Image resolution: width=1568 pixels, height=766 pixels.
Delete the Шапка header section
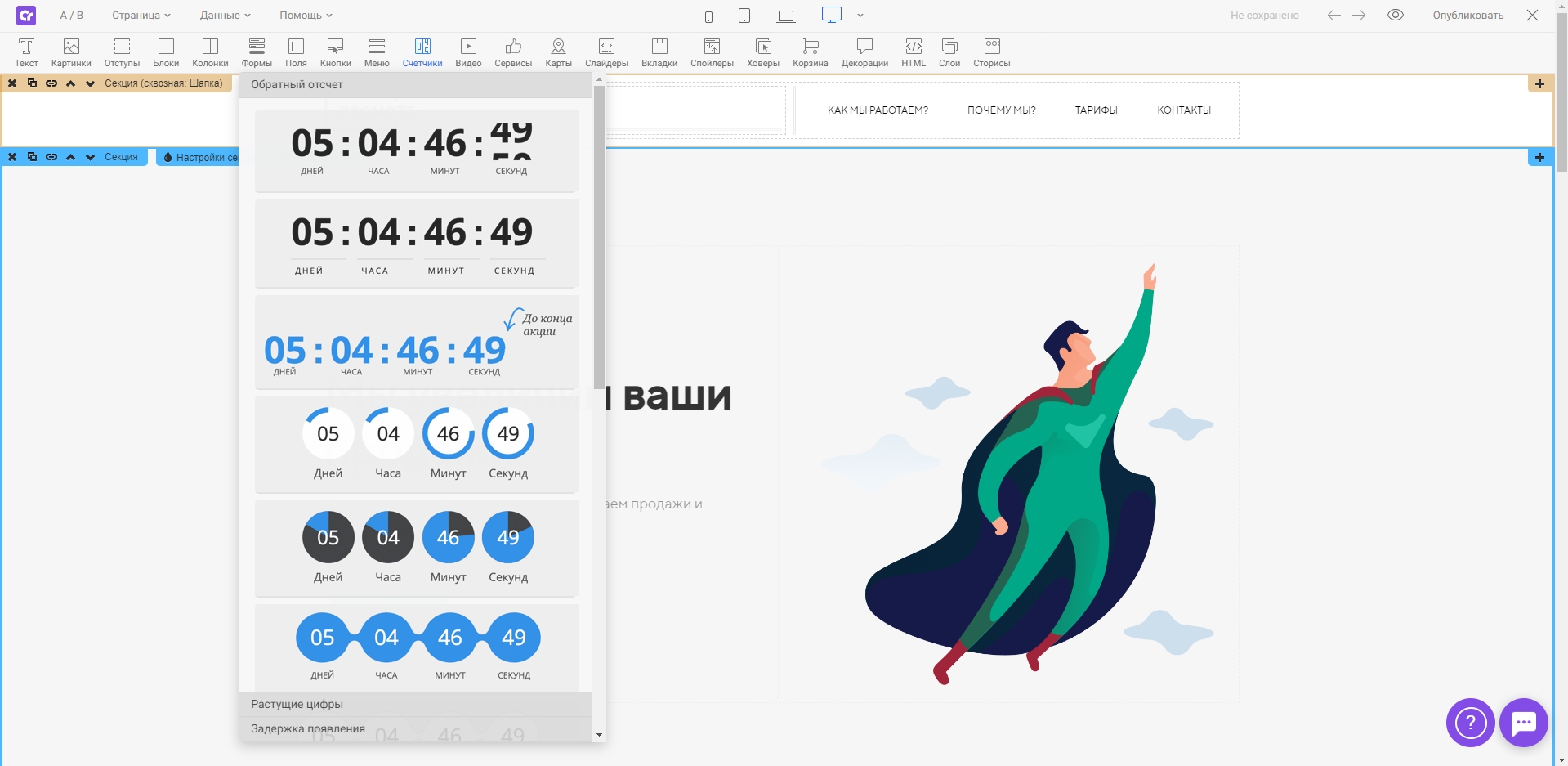click(x=12, y=83)
